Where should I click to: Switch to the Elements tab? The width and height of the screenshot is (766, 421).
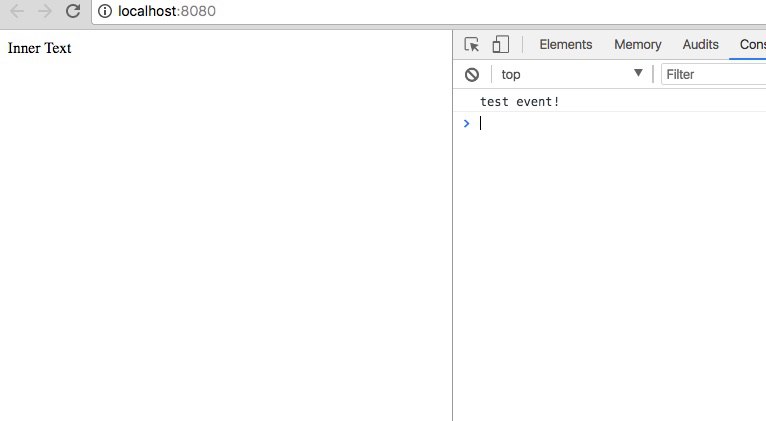565,44
